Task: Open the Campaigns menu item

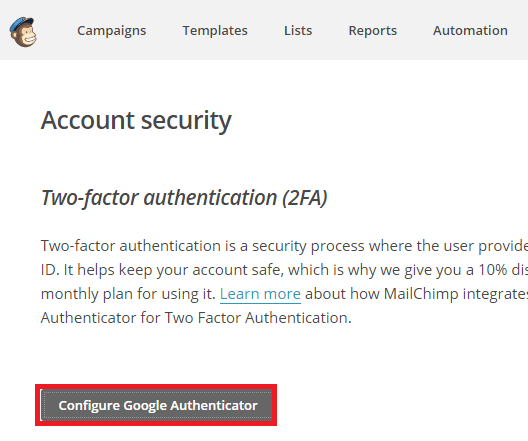Action: (x=111, y=31)
